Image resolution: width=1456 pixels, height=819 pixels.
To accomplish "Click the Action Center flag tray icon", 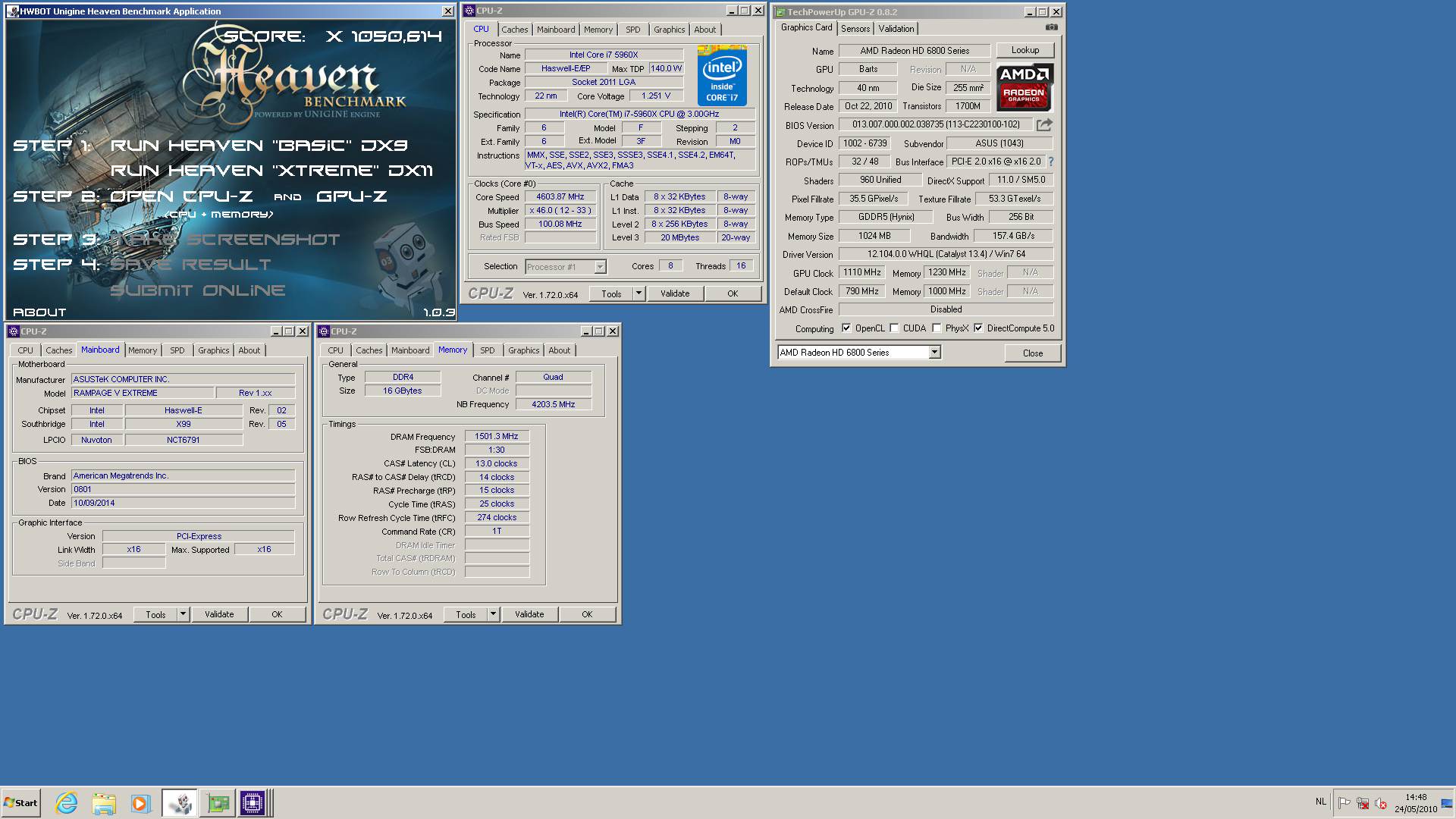I will coord(1345,803).
